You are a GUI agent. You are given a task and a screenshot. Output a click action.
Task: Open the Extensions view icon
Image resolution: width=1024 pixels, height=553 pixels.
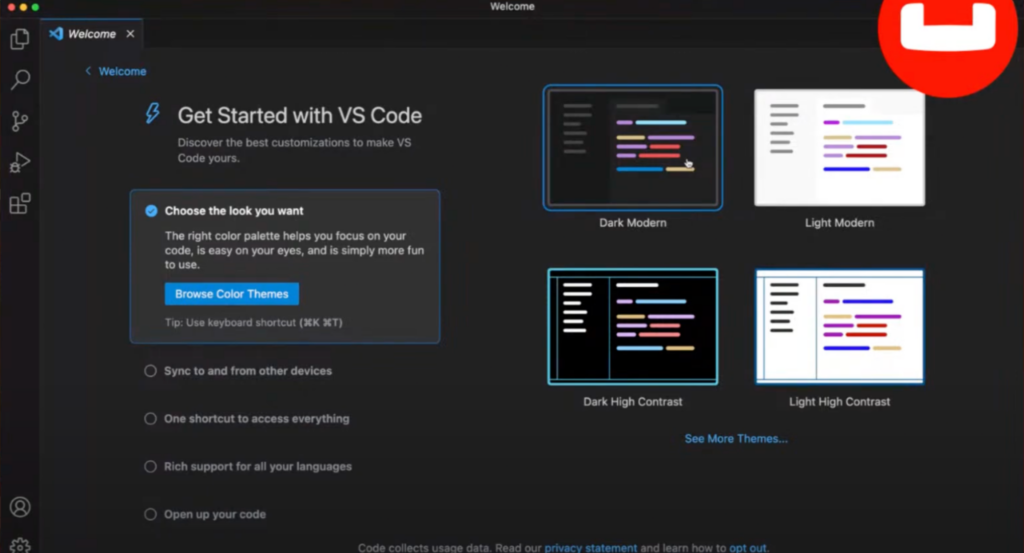point(20,203)
